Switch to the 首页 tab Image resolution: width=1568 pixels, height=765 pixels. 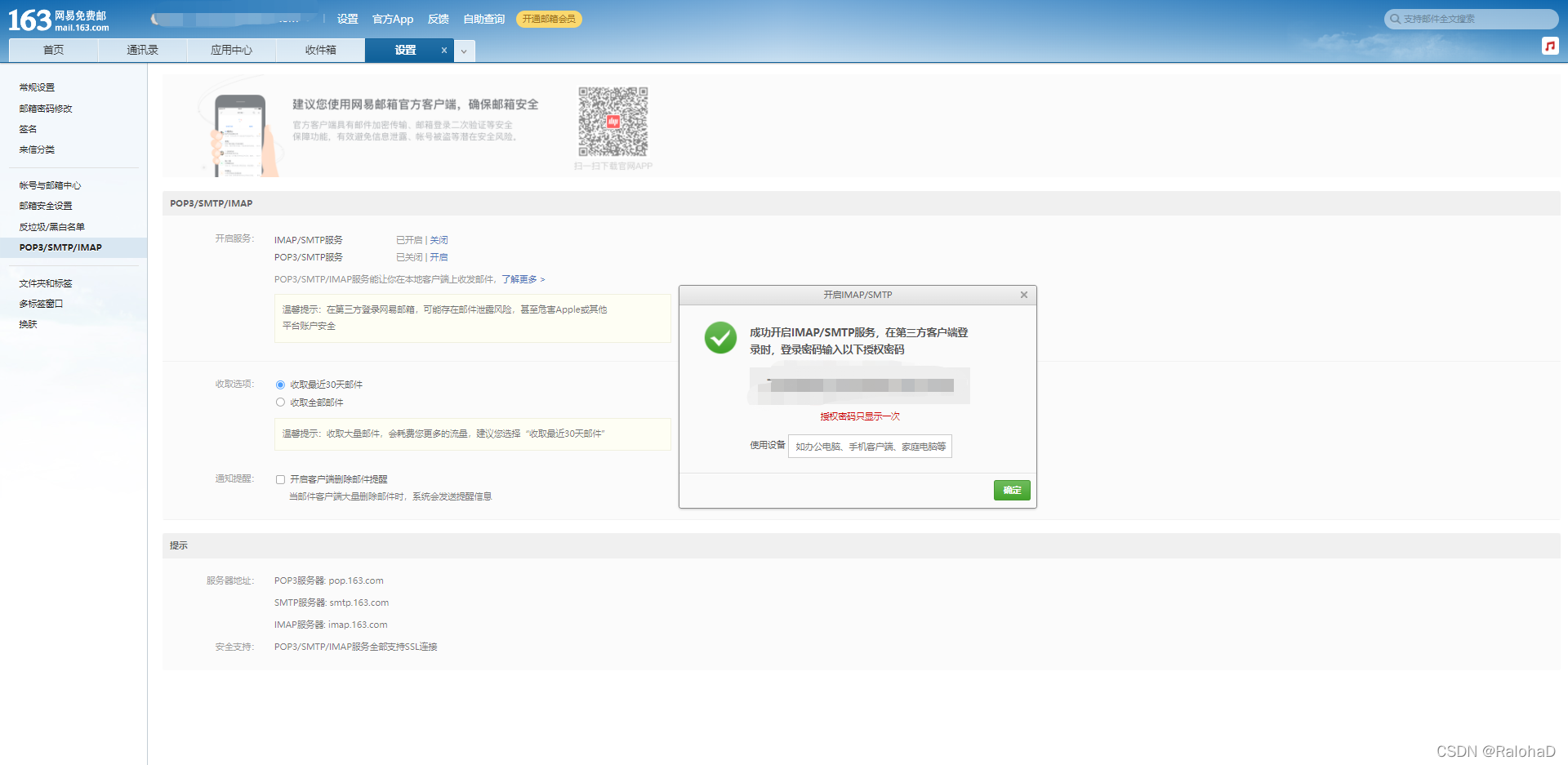(x=53, y=51)
